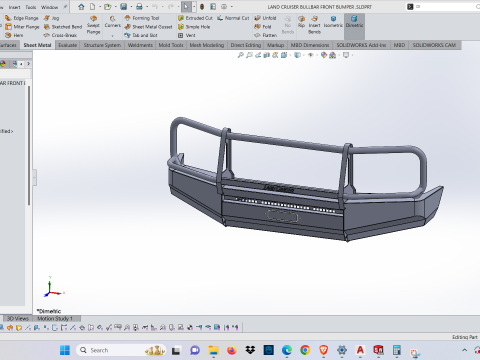Open the SOLIDWORKS Add-Ins tab
Viewport: 480px width, 360px height.
[x=361, y=45]
